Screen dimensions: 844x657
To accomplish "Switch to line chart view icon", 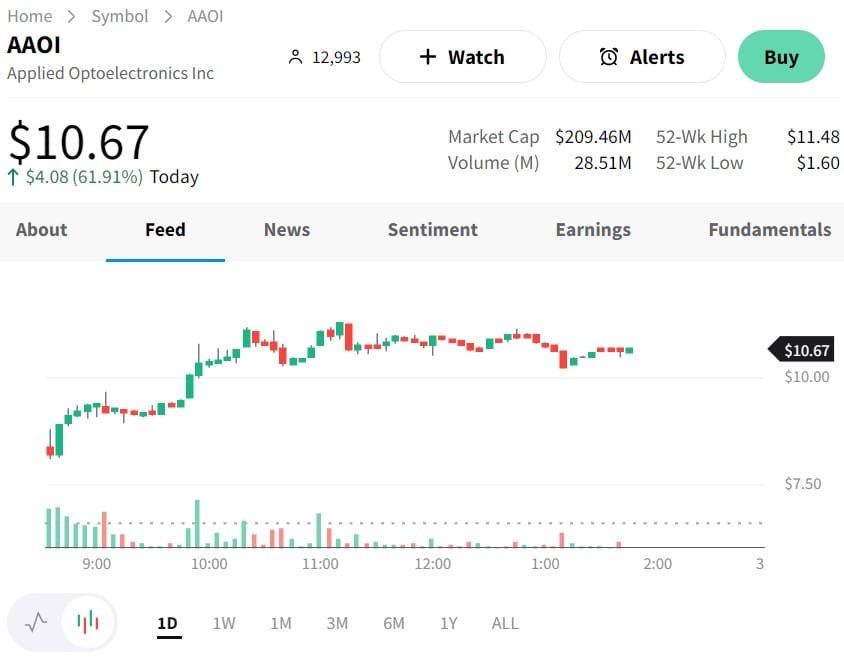I will coord(36,623).
